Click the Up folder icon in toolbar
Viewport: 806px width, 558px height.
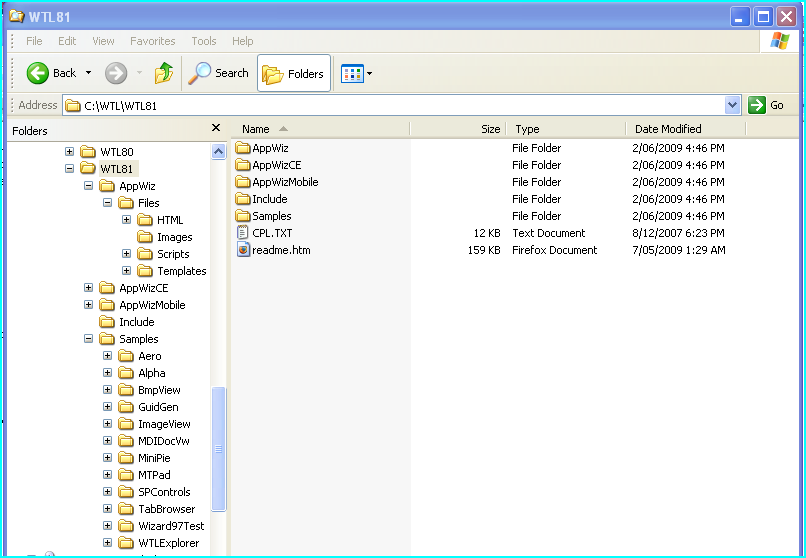click(x=164, y=73)
